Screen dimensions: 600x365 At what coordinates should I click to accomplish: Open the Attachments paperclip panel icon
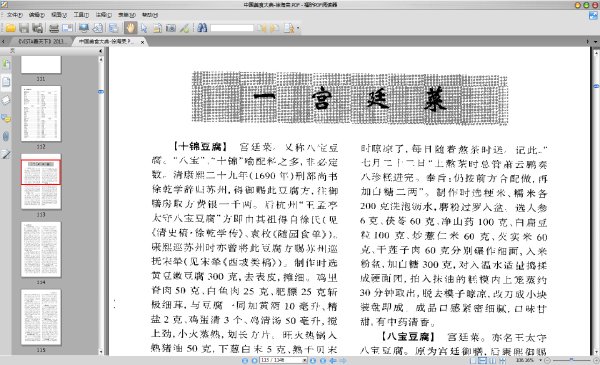coord(6,136)
